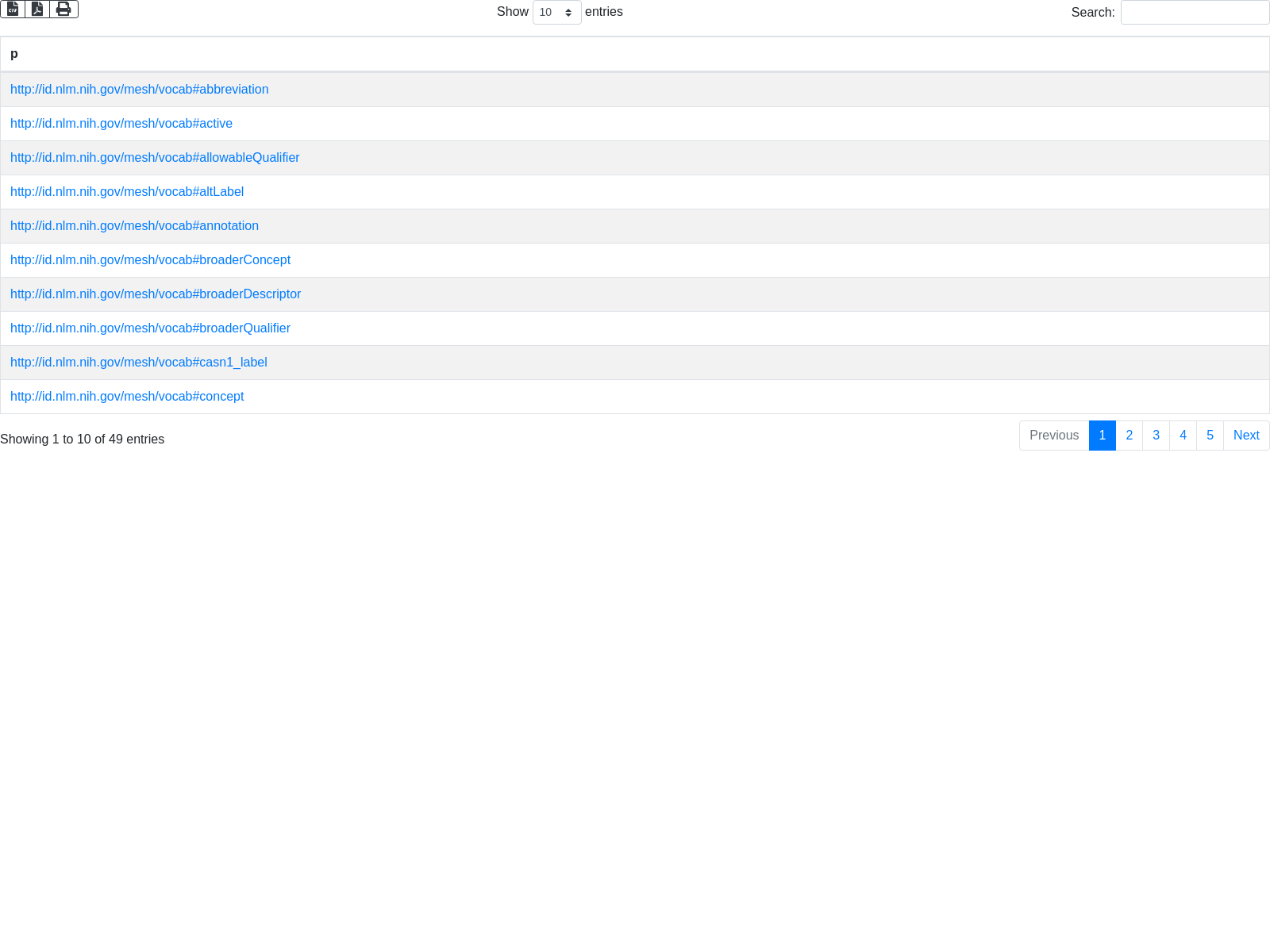Open the vocab#concept link

[x=127, y=397]
